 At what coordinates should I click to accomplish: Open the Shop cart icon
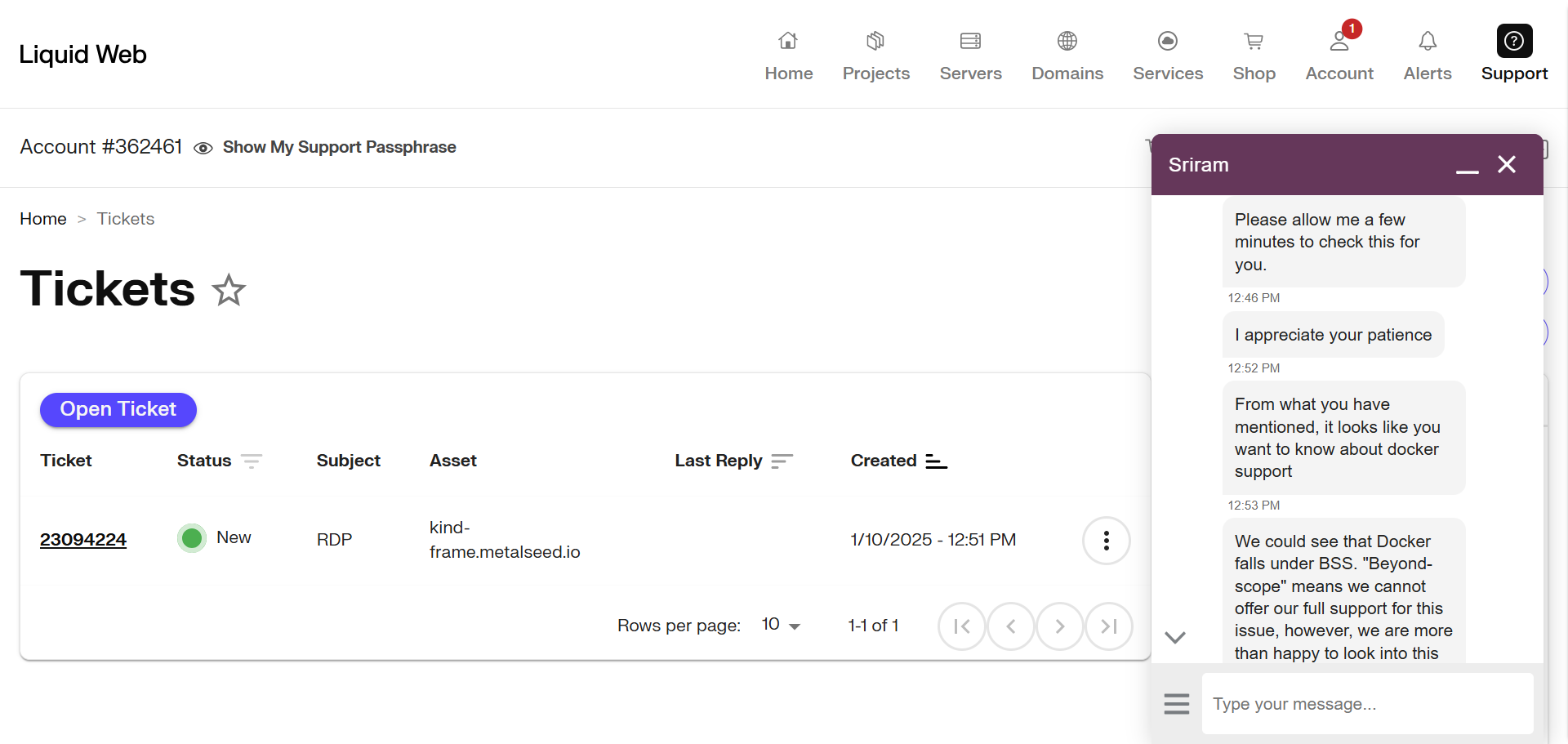(x=1254, y=41)
